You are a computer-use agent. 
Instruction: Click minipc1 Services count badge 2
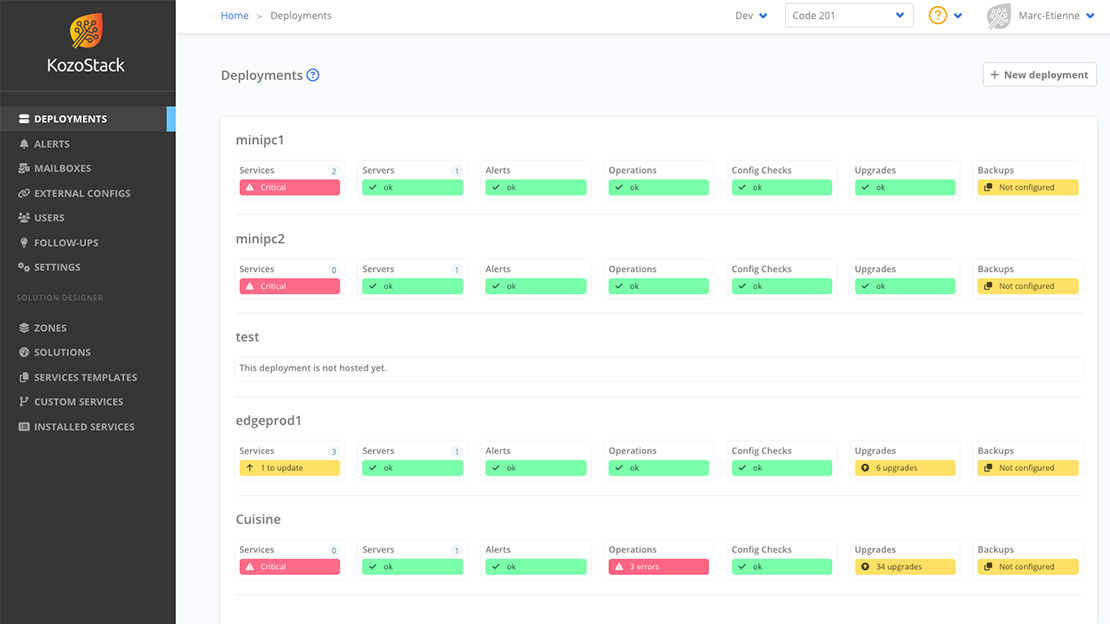click(x=333, y=171)
